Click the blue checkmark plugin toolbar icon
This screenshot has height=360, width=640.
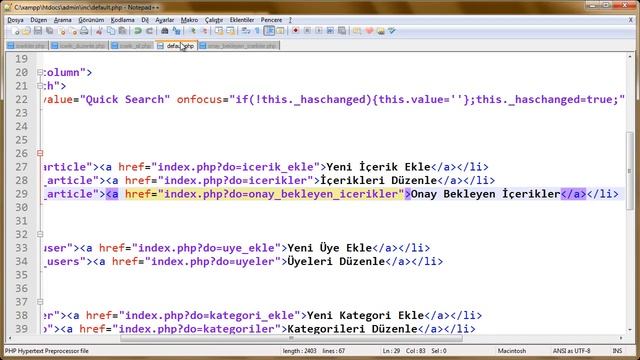392,31
